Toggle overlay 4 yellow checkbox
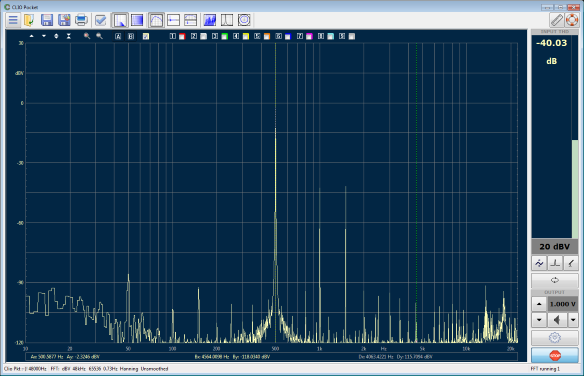Screen dimensions: 584x376 point(246,36)
